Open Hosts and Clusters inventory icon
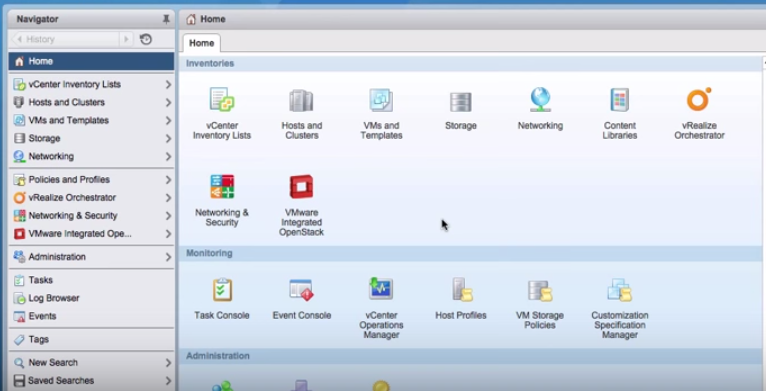Viewport: 766px width, 391px height. coord(301,101)
